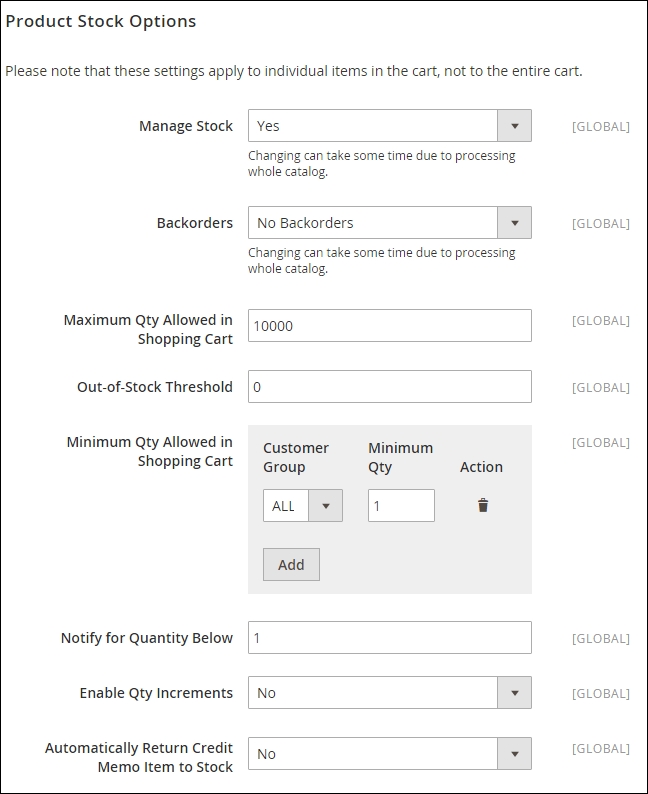Click the Notify for Quantity Below label

147,638
